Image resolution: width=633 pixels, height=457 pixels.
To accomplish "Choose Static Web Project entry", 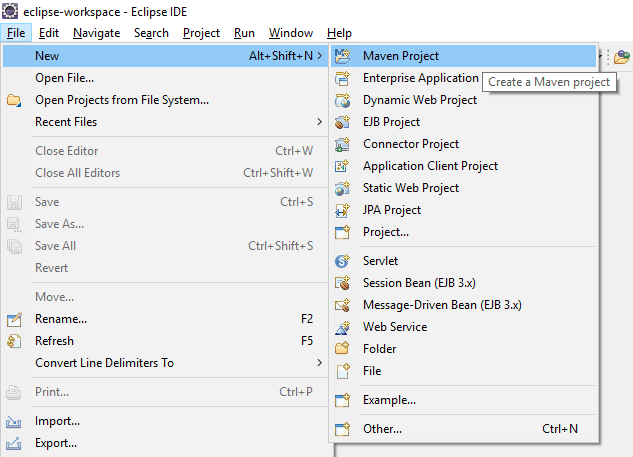I will 410,188.
